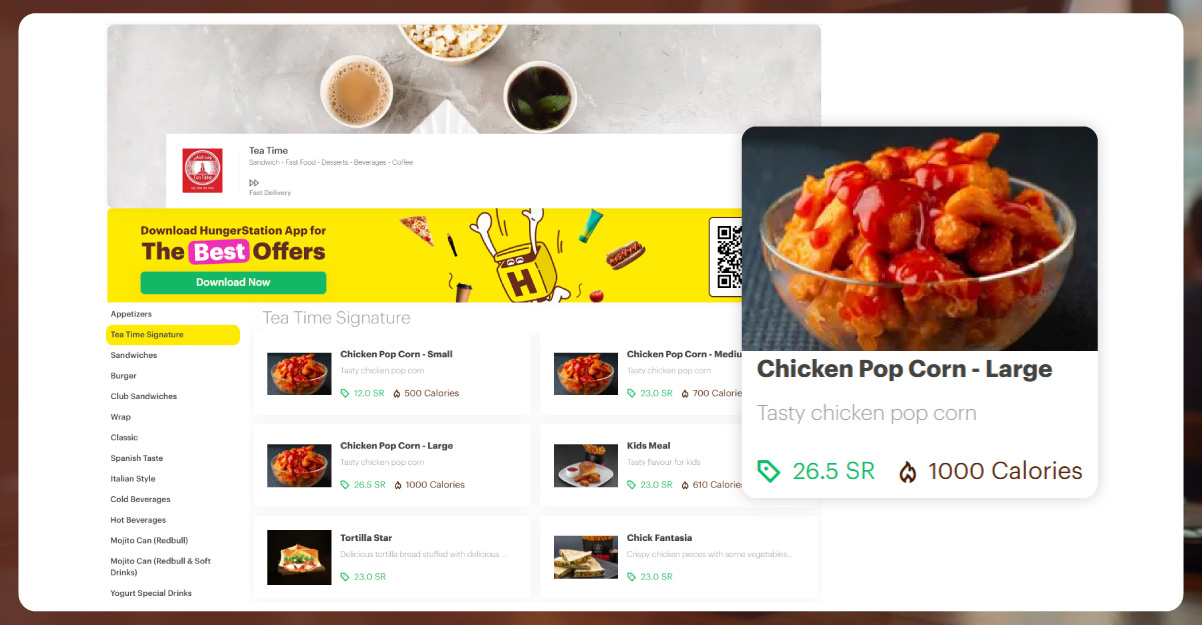1202x625 pixels.
Task: Choose the Hot Beverages category
Action: tap(138, 520)
